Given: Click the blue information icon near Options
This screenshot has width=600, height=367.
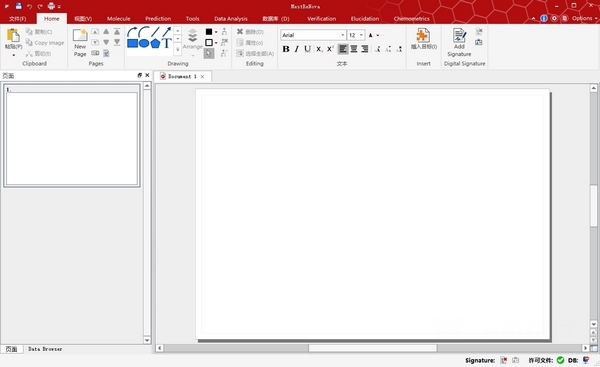Looking at the screenshot, I should point(544,18).
